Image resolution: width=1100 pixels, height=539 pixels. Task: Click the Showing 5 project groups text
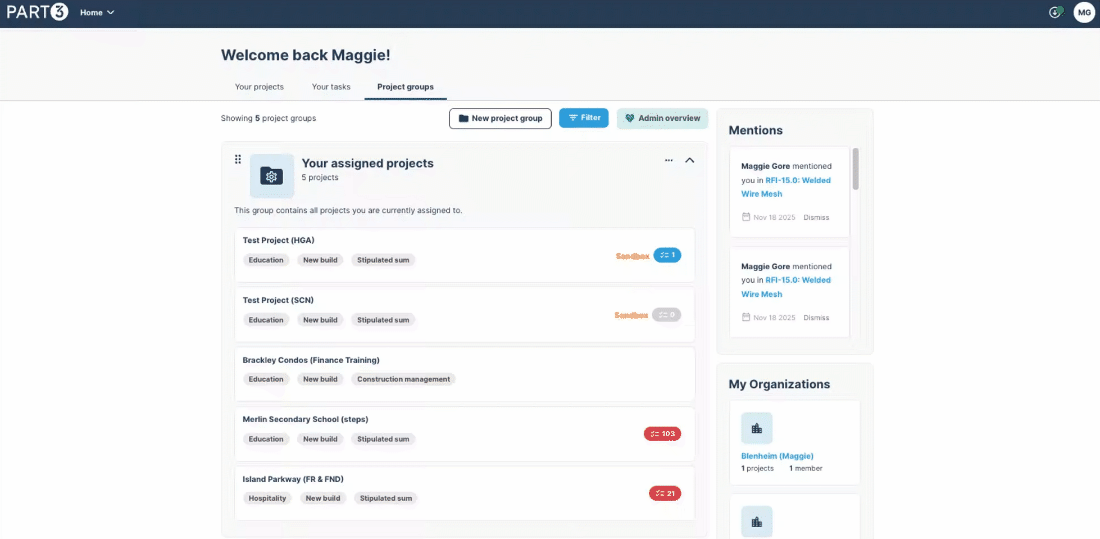[269, 119]
